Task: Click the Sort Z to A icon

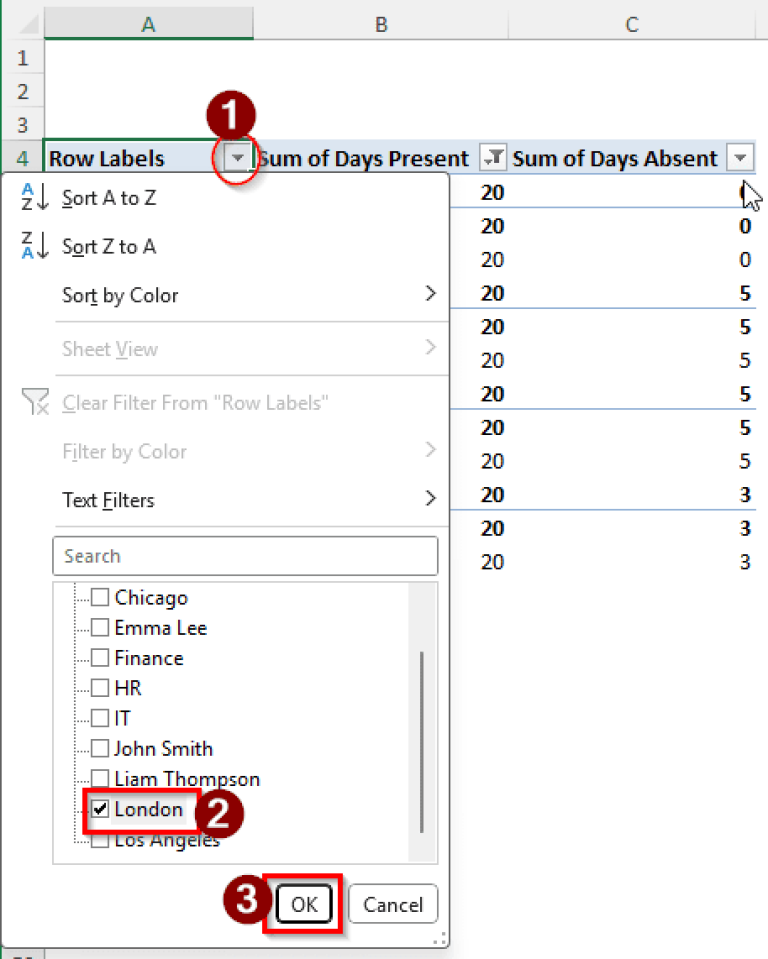Action: pos(34,246)
